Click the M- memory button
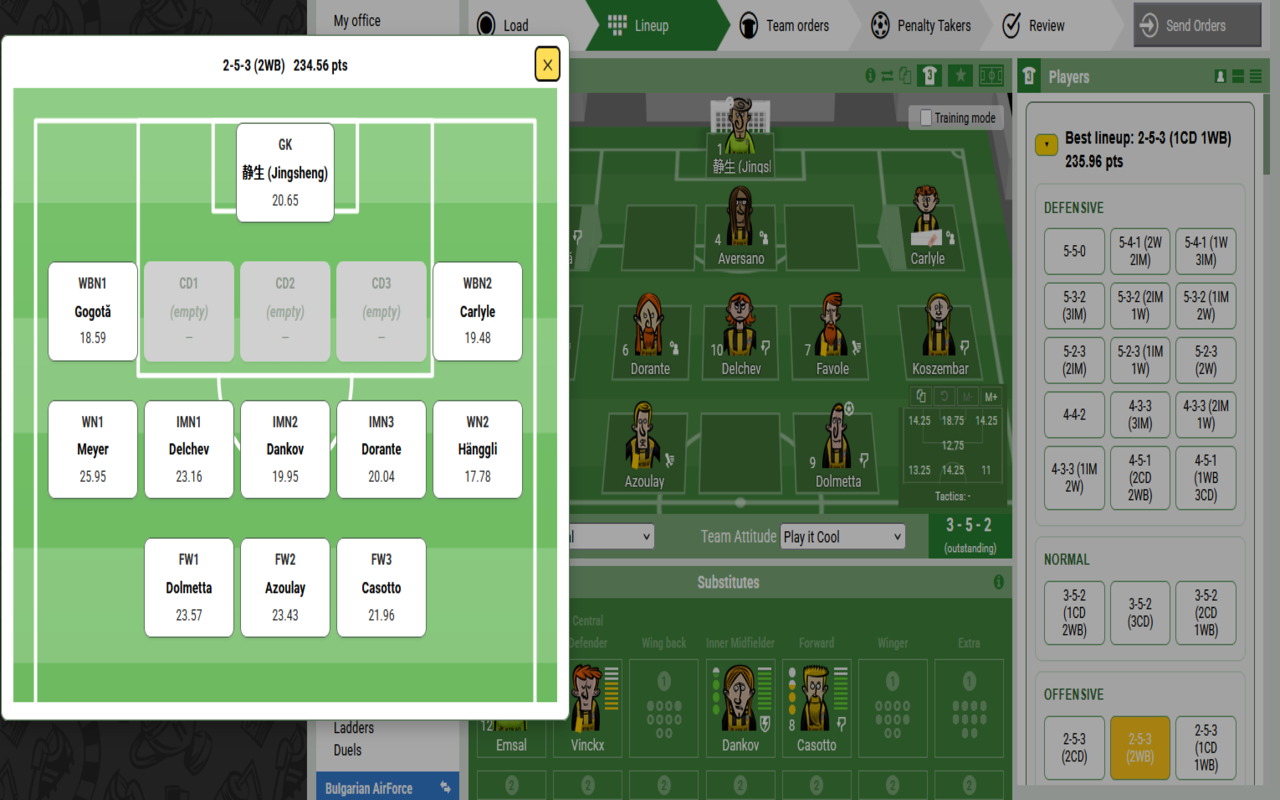 [967, 396]
